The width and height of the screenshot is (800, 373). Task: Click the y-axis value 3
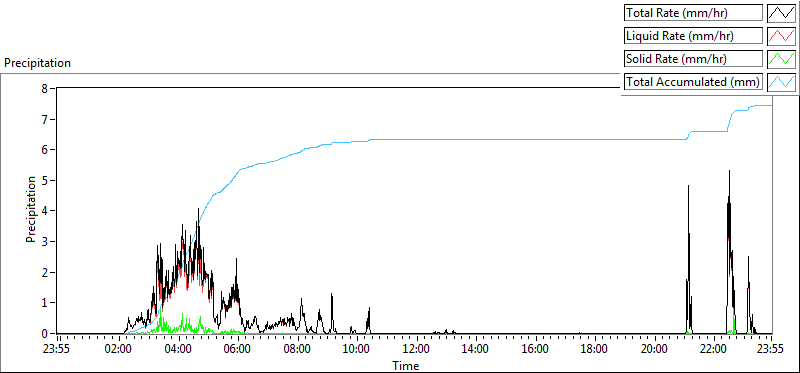(45, 241)
